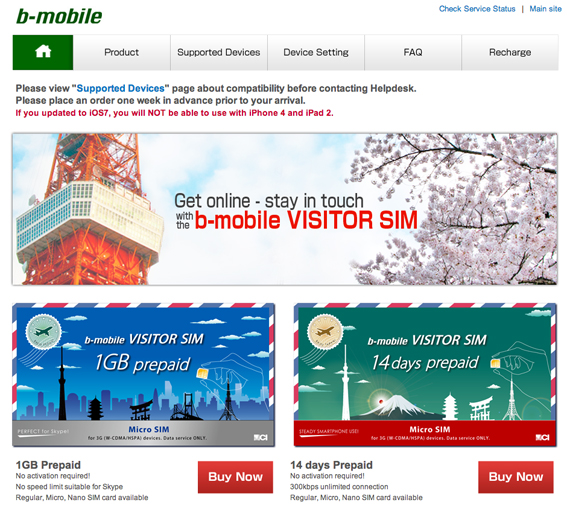
Task: Follow the blue Supported Devices text link
Action: (x=120, y=88)
